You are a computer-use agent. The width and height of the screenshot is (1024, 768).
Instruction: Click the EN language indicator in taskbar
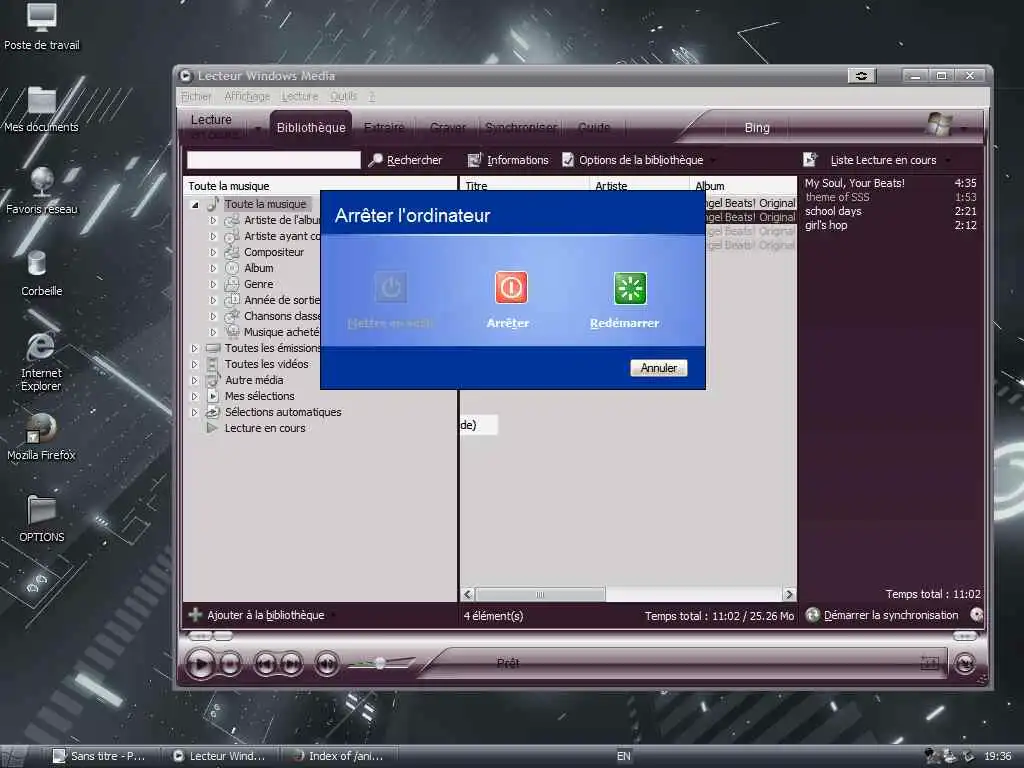click(x=624, y=756)
